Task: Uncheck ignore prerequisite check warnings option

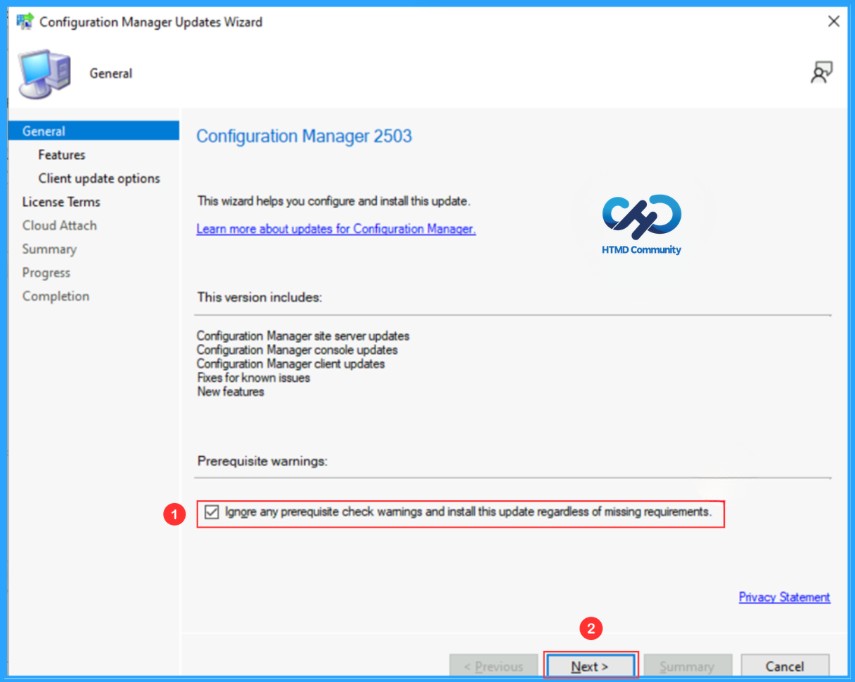Action: tap(212, 511)
